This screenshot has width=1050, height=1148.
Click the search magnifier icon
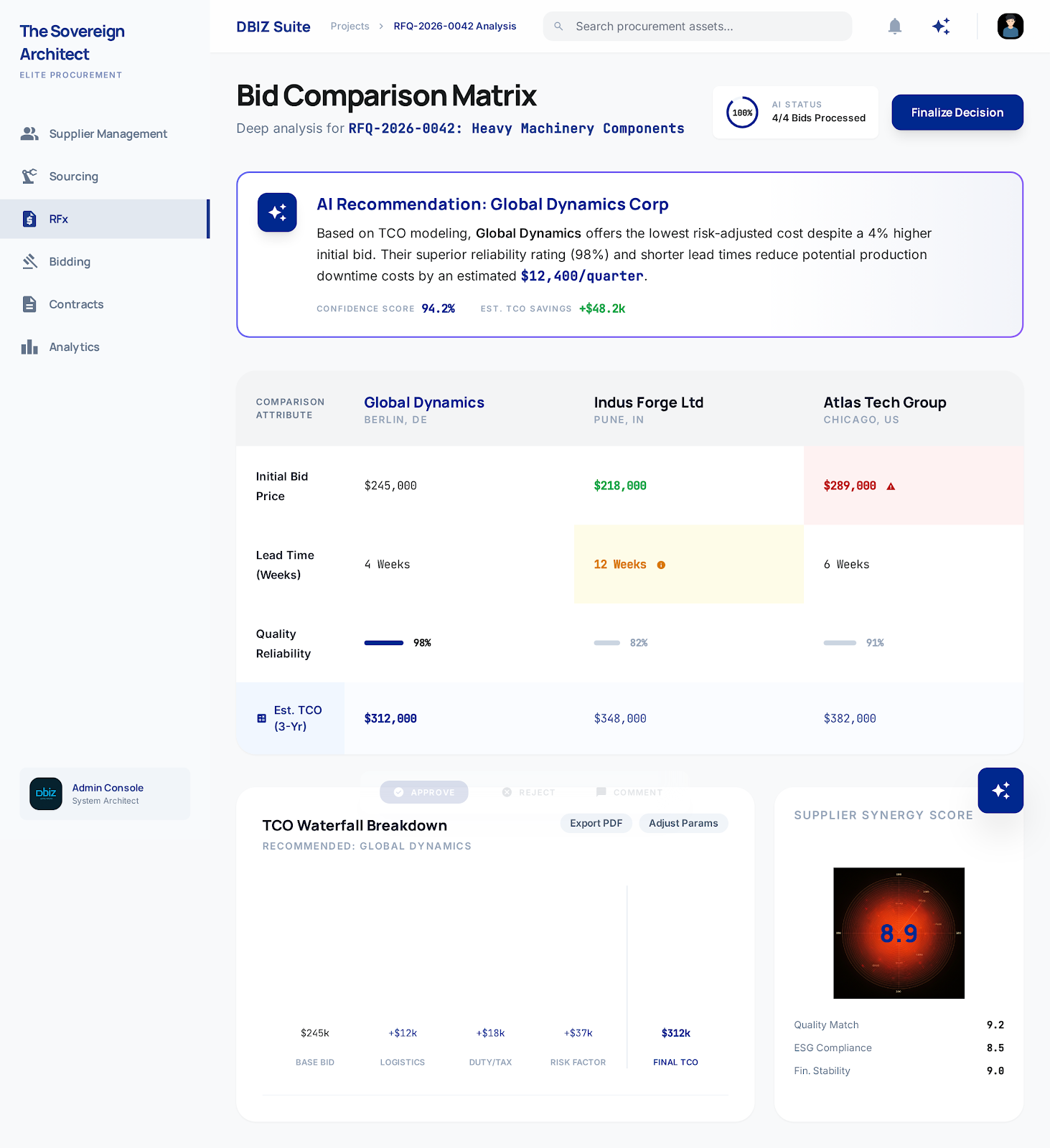pyautogui.click(x=558, y=27)
